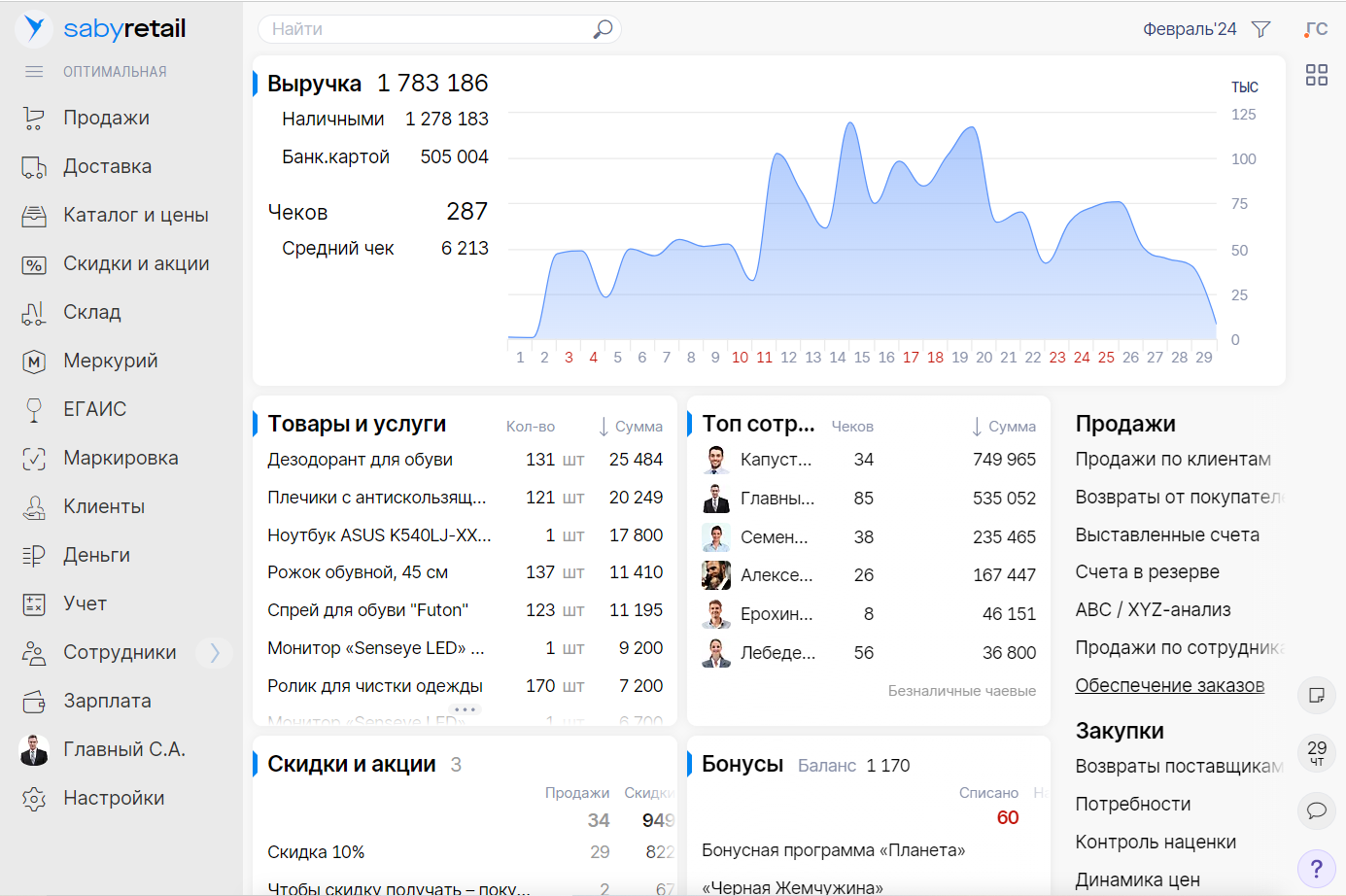
Task: Open Продажи section in sidebar
Action: click(106, 118)
